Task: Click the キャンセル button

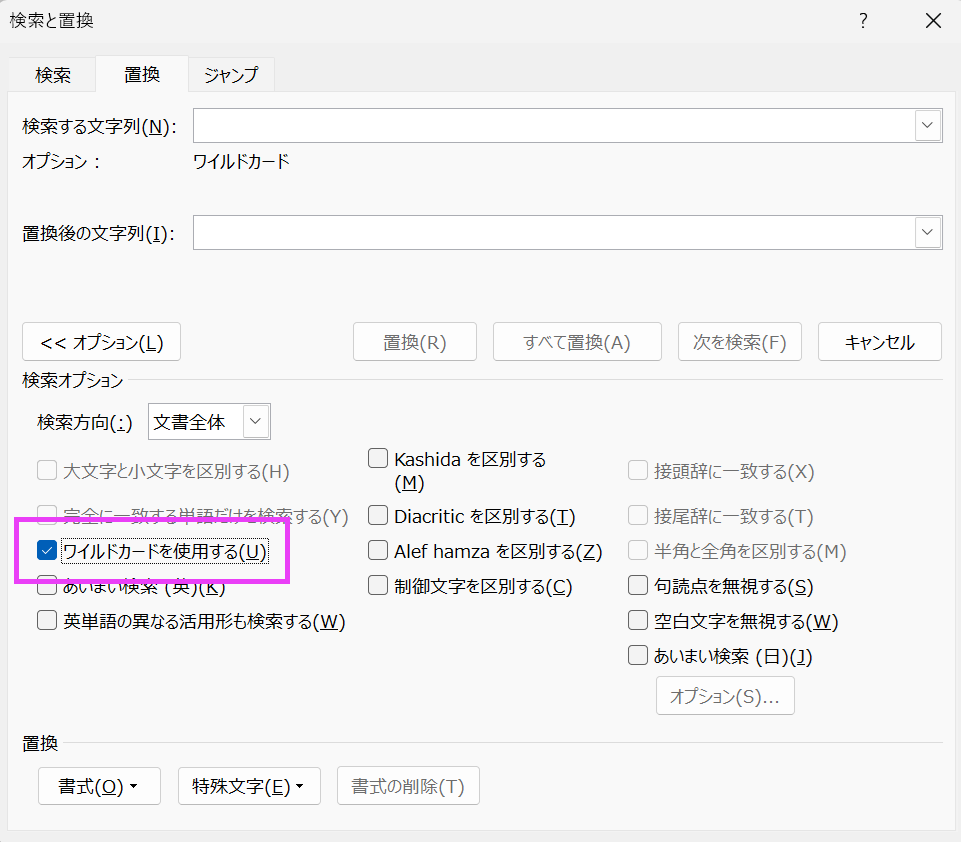Action: point(879,342)
